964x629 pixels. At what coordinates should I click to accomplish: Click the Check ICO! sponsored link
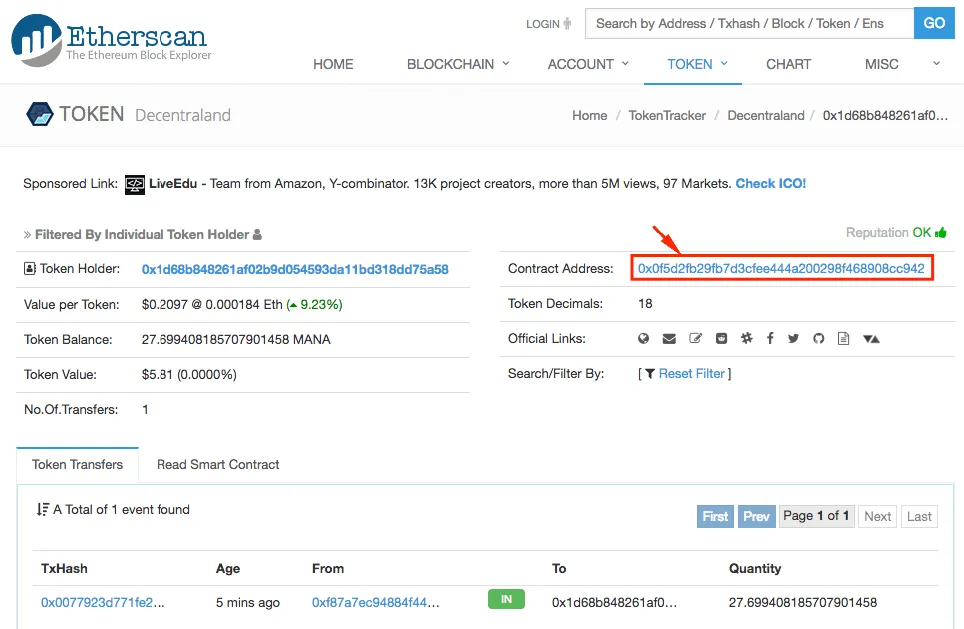[770, 183]
